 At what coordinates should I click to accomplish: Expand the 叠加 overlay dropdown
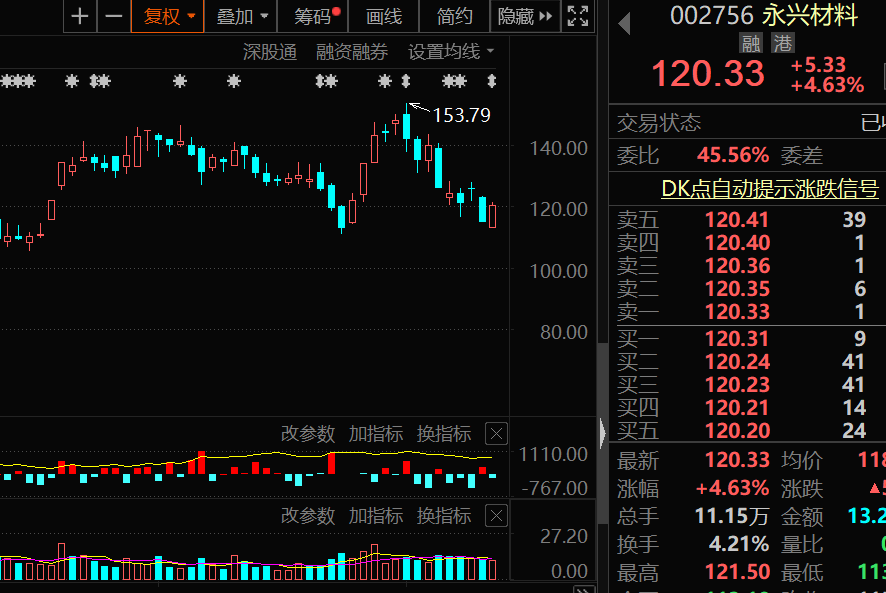[243, 16]
